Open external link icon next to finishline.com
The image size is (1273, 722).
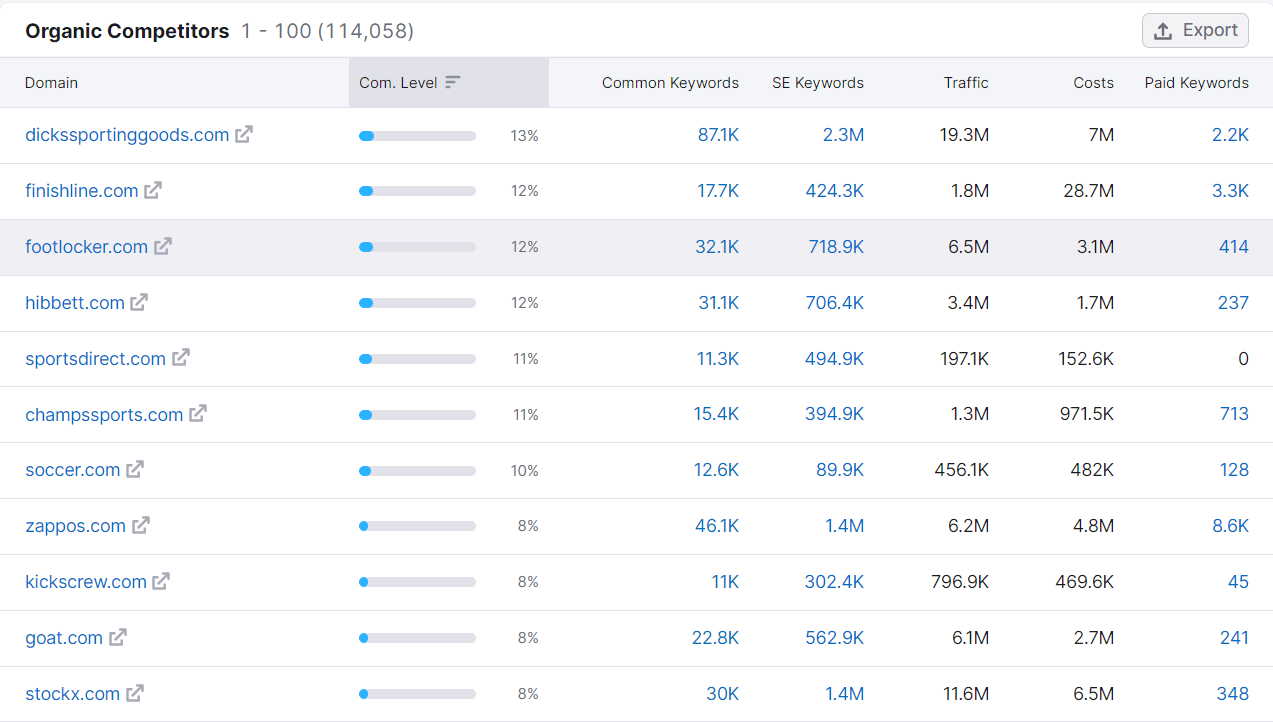click(153, 190)
